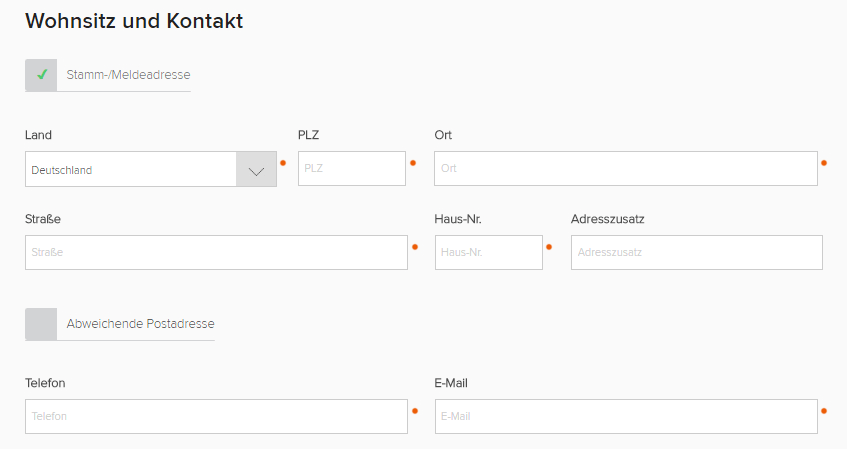Focus the Telefon input field
847x449 pixels.
(x=216, y=417)
